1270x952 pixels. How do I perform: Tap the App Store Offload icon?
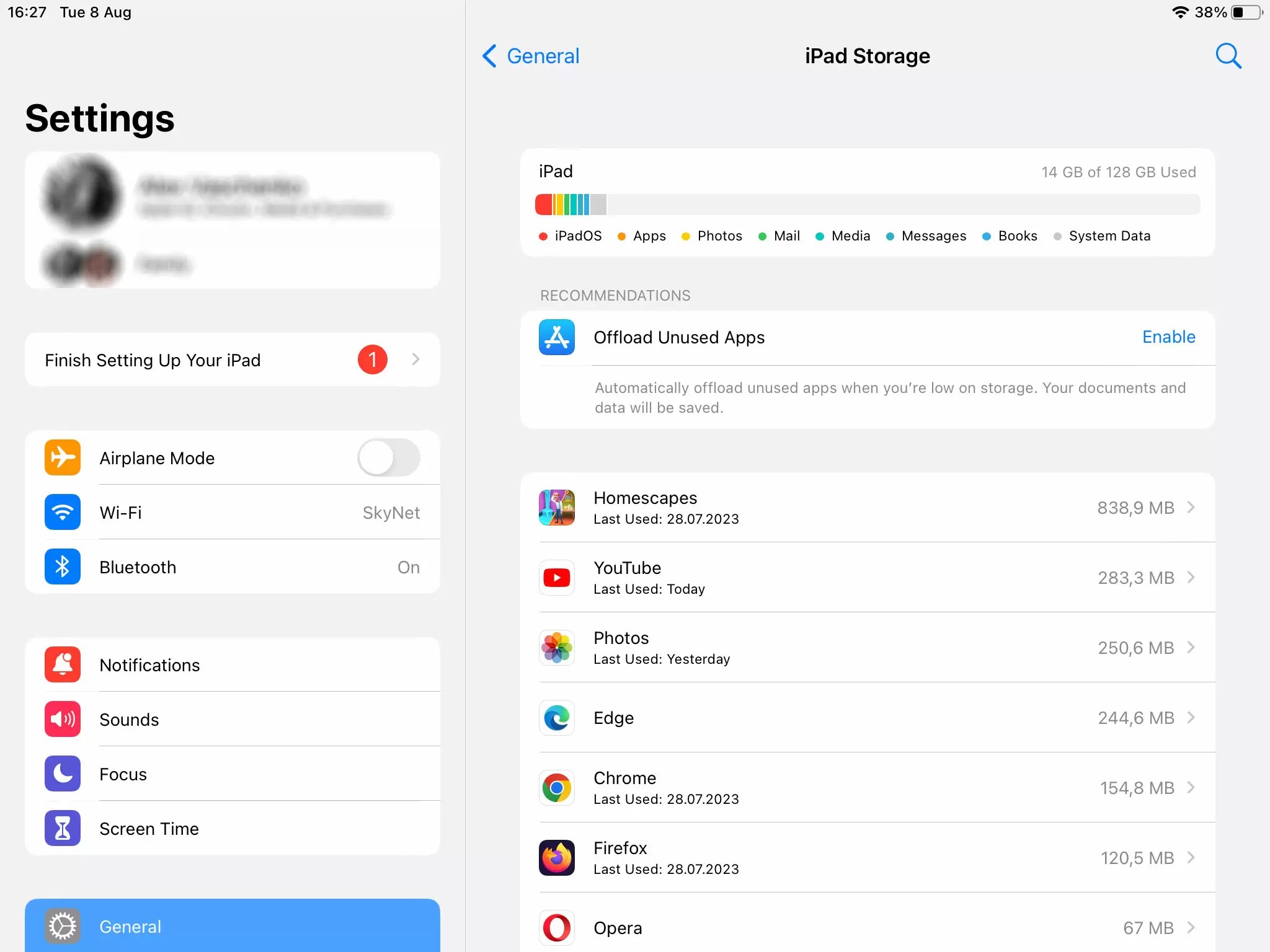pos(556,337)
